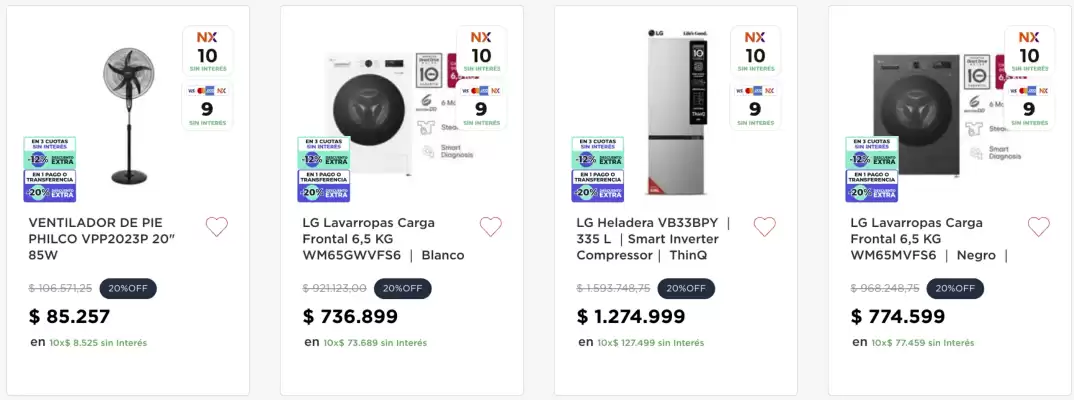Click the 9 sin interés cards badge on Heladera
The image size is (1074, 400).
tap(755, 104)
